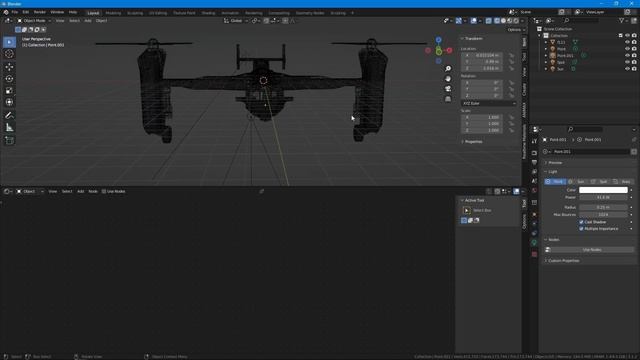Collapse the Transform panel in sidebar
Viewport: 640px width, 360px height.
[473, 38]
